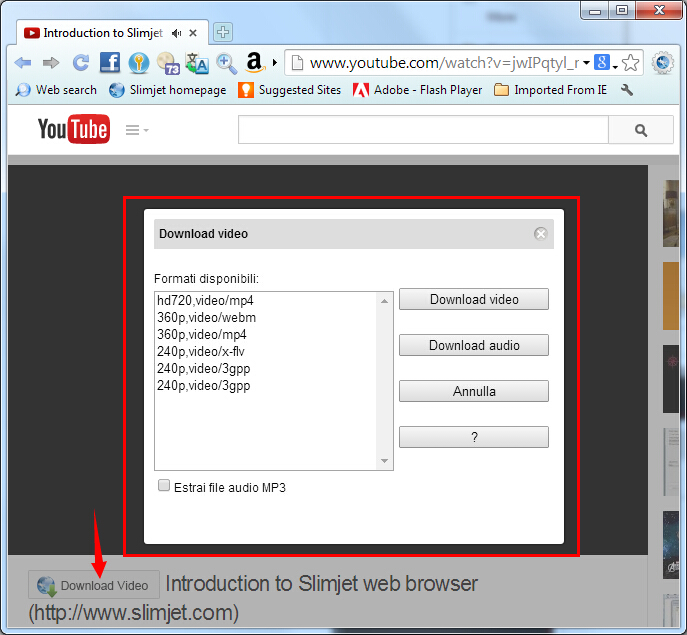Open the password key toolbar icon
Image resolution: width=687 pixels, height=635 pixels.
139,63
